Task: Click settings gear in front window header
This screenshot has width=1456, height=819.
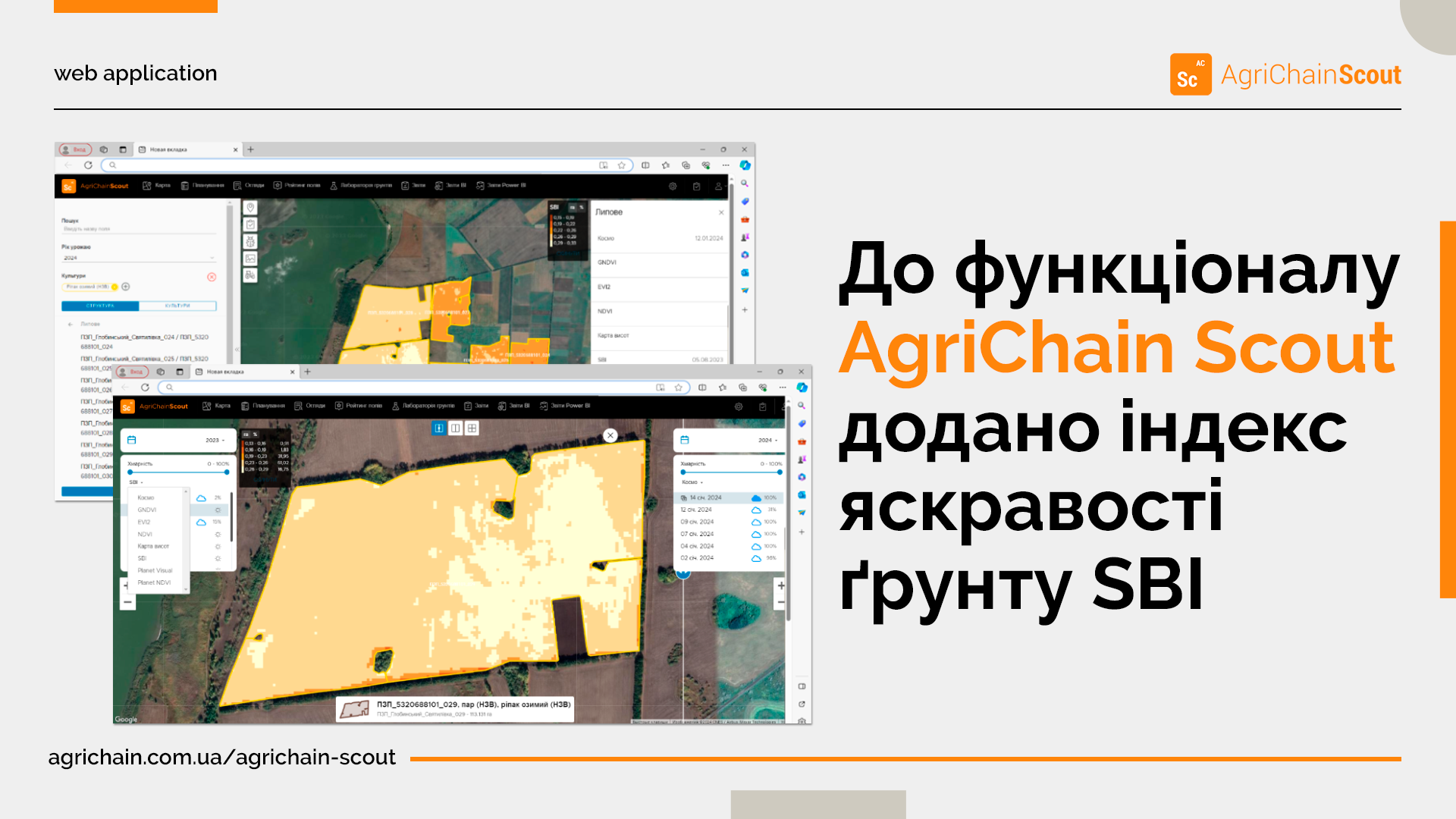Action: [x=739, y=407]
